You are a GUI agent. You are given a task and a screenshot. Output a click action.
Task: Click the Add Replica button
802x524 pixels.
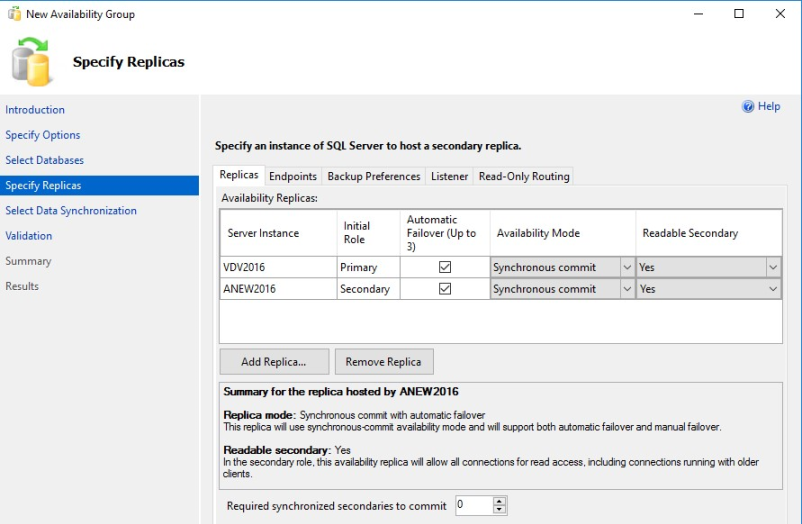pos(273,361)
